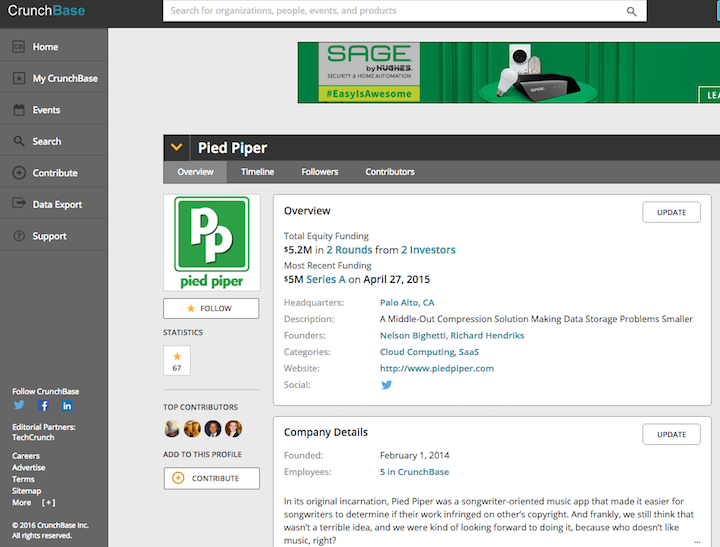This screenshot has width=720, height=547.
Task: Select the first top contributor avatar
Action: 172,429
